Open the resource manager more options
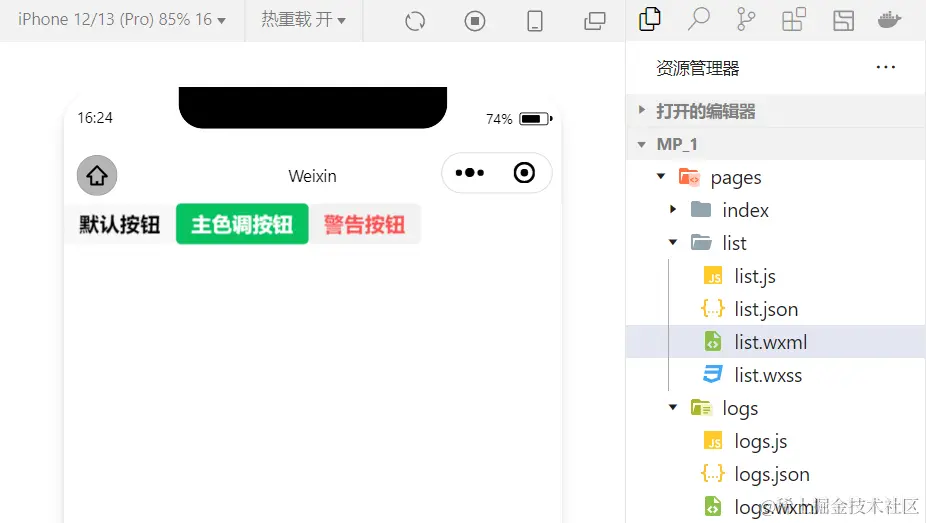 pyautogui.click(x=886, y=67)
